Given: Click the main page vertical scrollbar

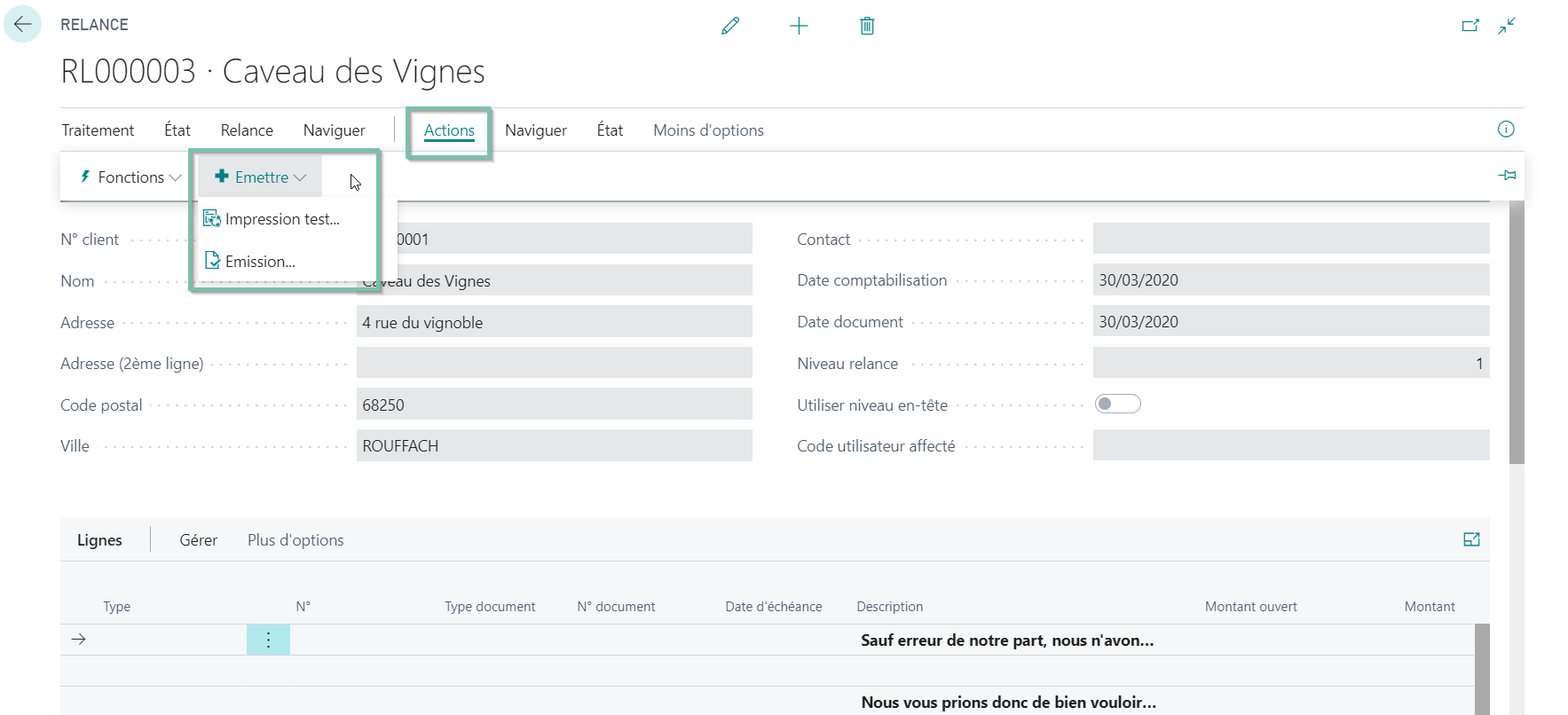Looking at the screenshot, I should point(1517,333).
